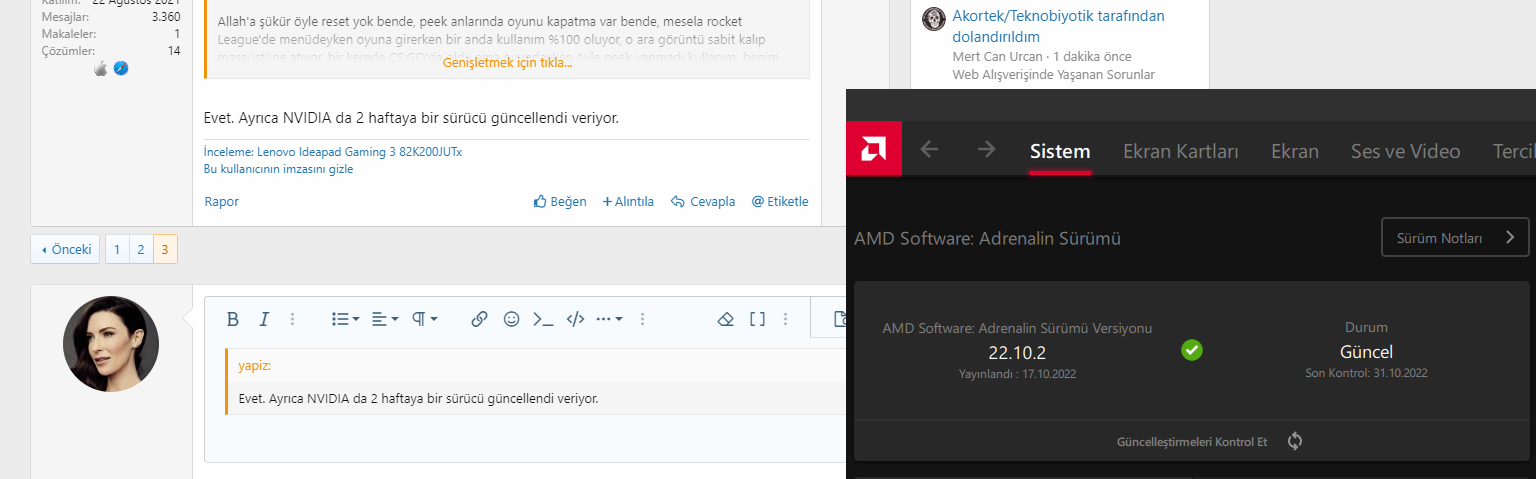The width and height of the screenshot is (1536, 479).
Task: Open the paragraph format dropdown
Action: [x=425, y=319]
